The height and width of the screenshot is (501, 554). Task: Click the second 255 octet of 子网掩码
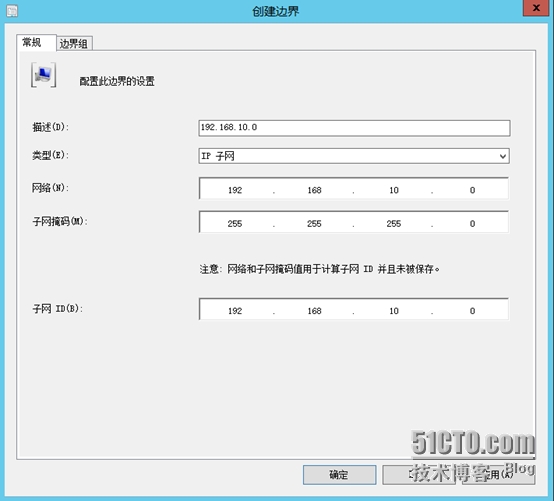pyautogui.click(x=314, y=224)
